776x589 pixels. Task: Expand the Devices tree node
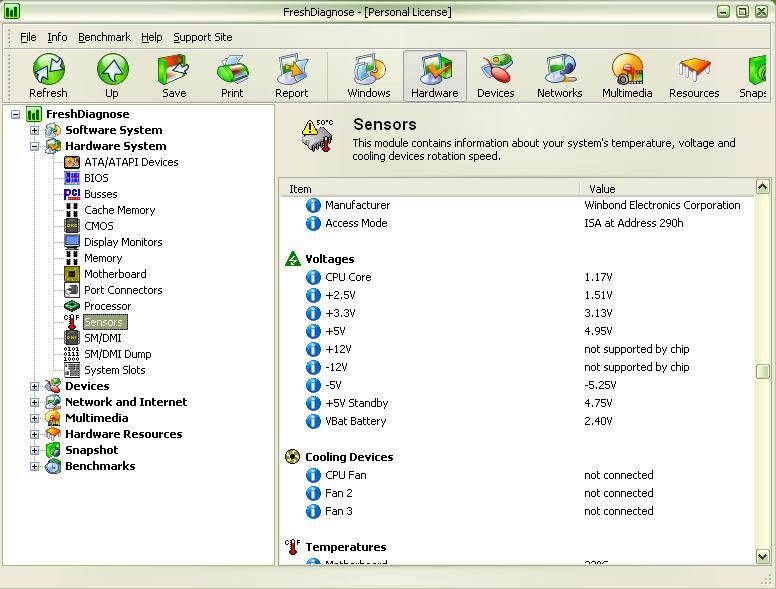coord(34,386)
